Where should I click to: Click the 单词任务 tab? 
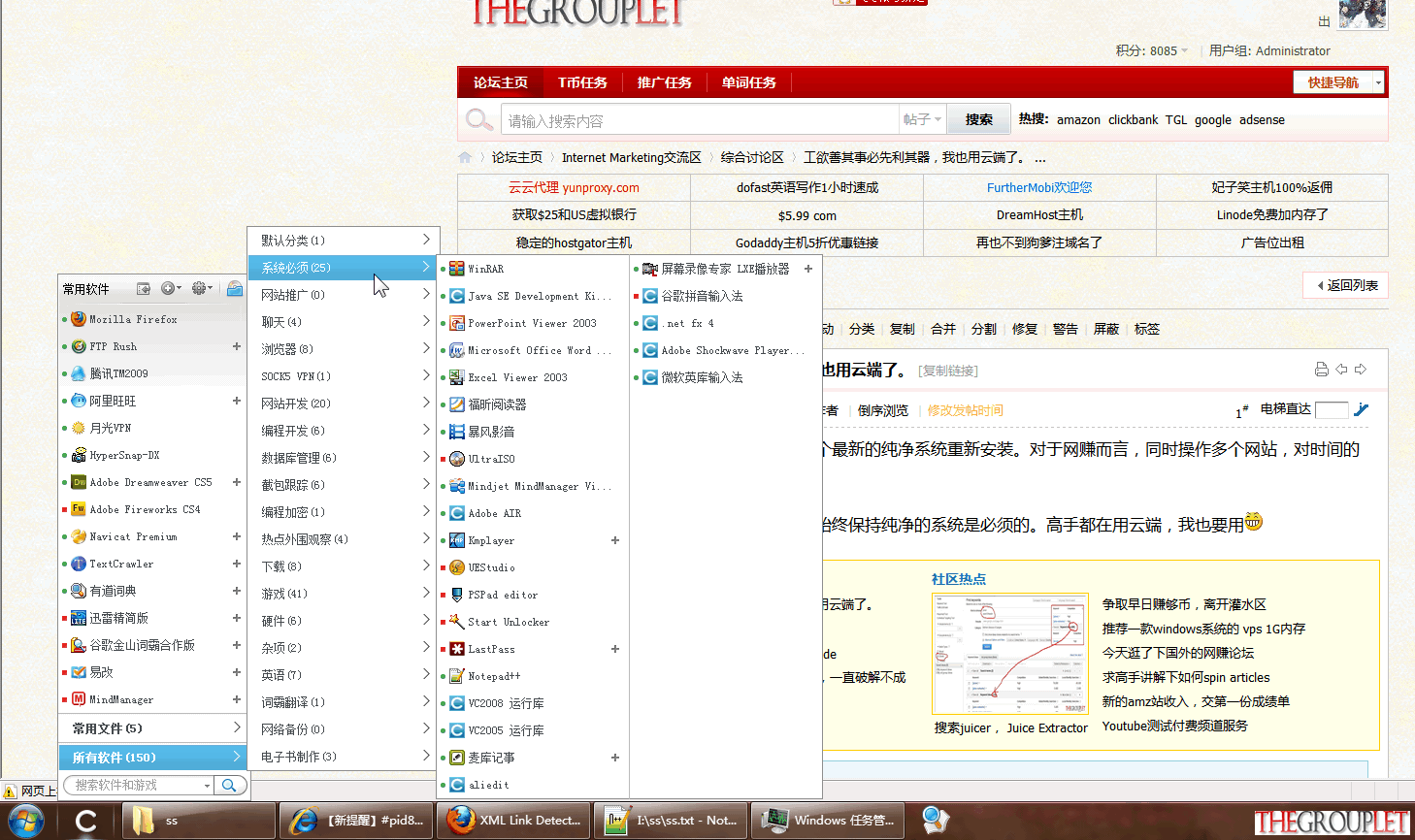click(x=748, y=82)
